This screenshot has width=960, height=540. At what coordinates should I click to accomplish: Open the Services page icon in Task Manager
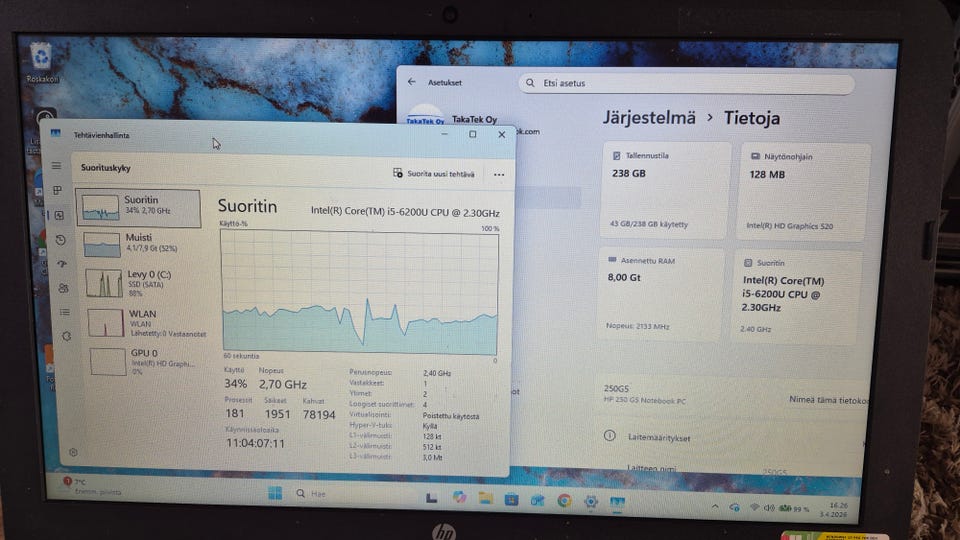point(66,336)
